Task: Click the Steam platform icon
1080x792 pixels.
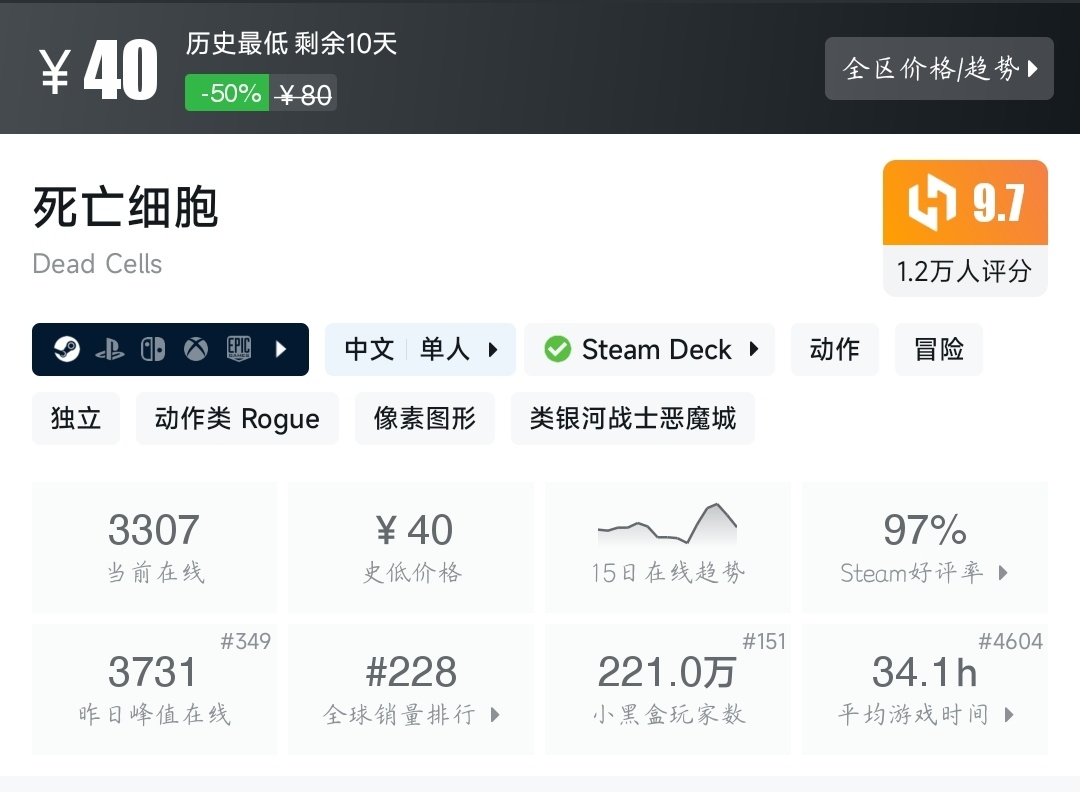Action: [67, 349]
